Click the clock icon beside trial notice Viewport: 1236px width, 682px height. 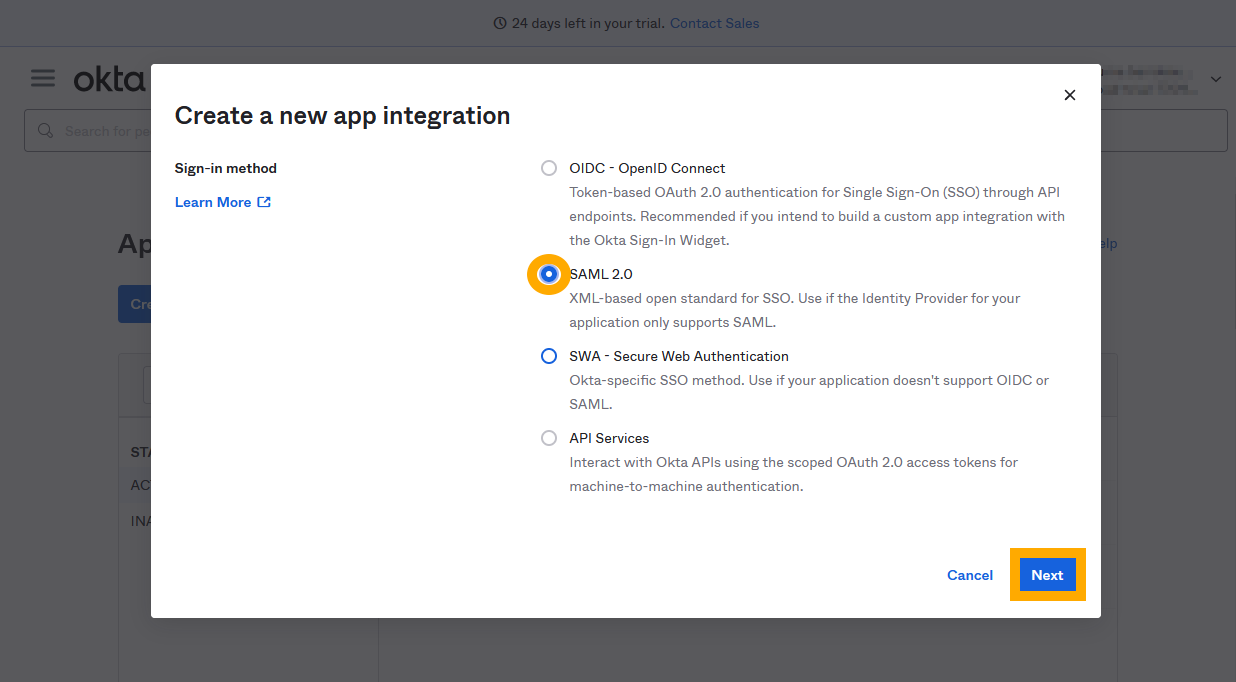[x=500, y=23]
